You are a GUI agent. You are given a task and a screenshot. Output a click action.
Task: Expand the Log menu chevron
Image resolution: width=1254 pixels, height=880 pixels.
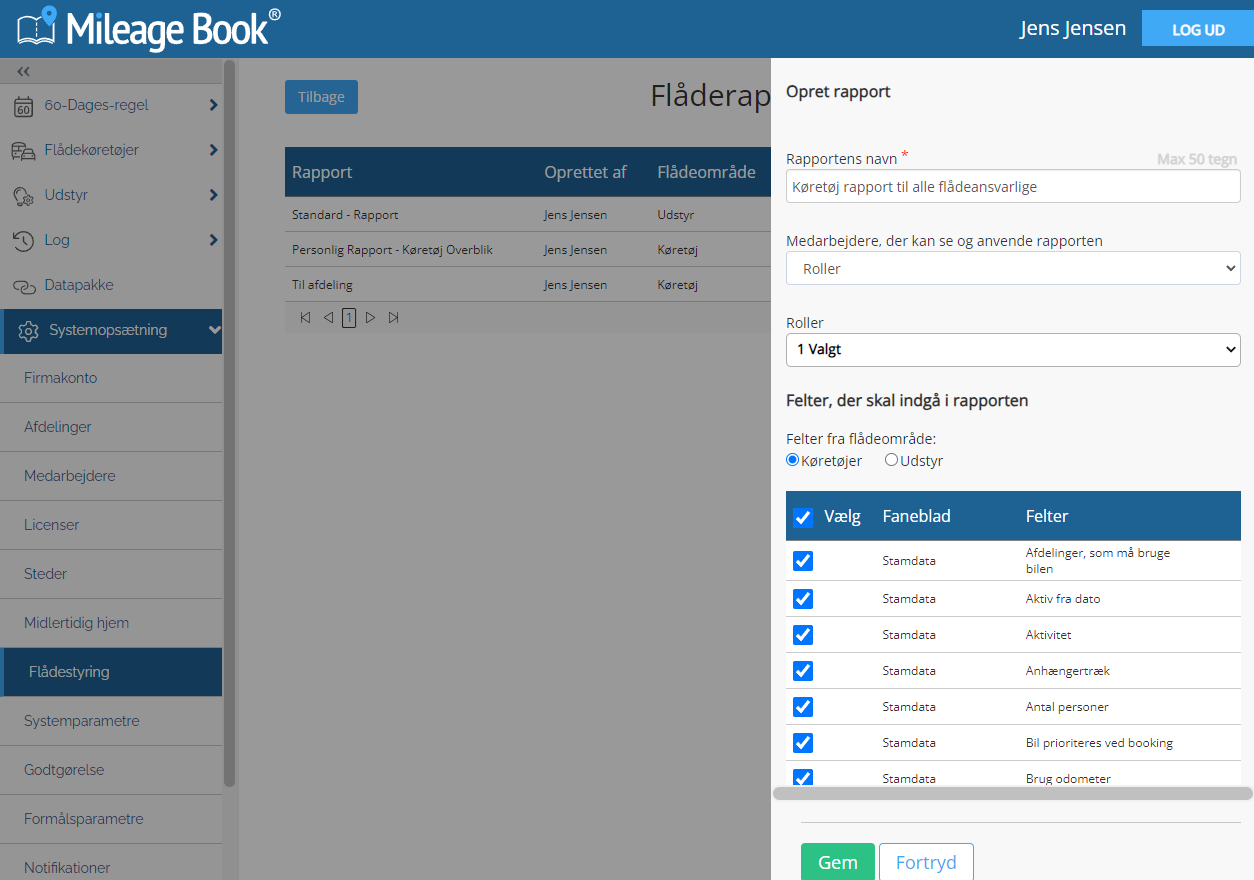click(x=213, y=240)
